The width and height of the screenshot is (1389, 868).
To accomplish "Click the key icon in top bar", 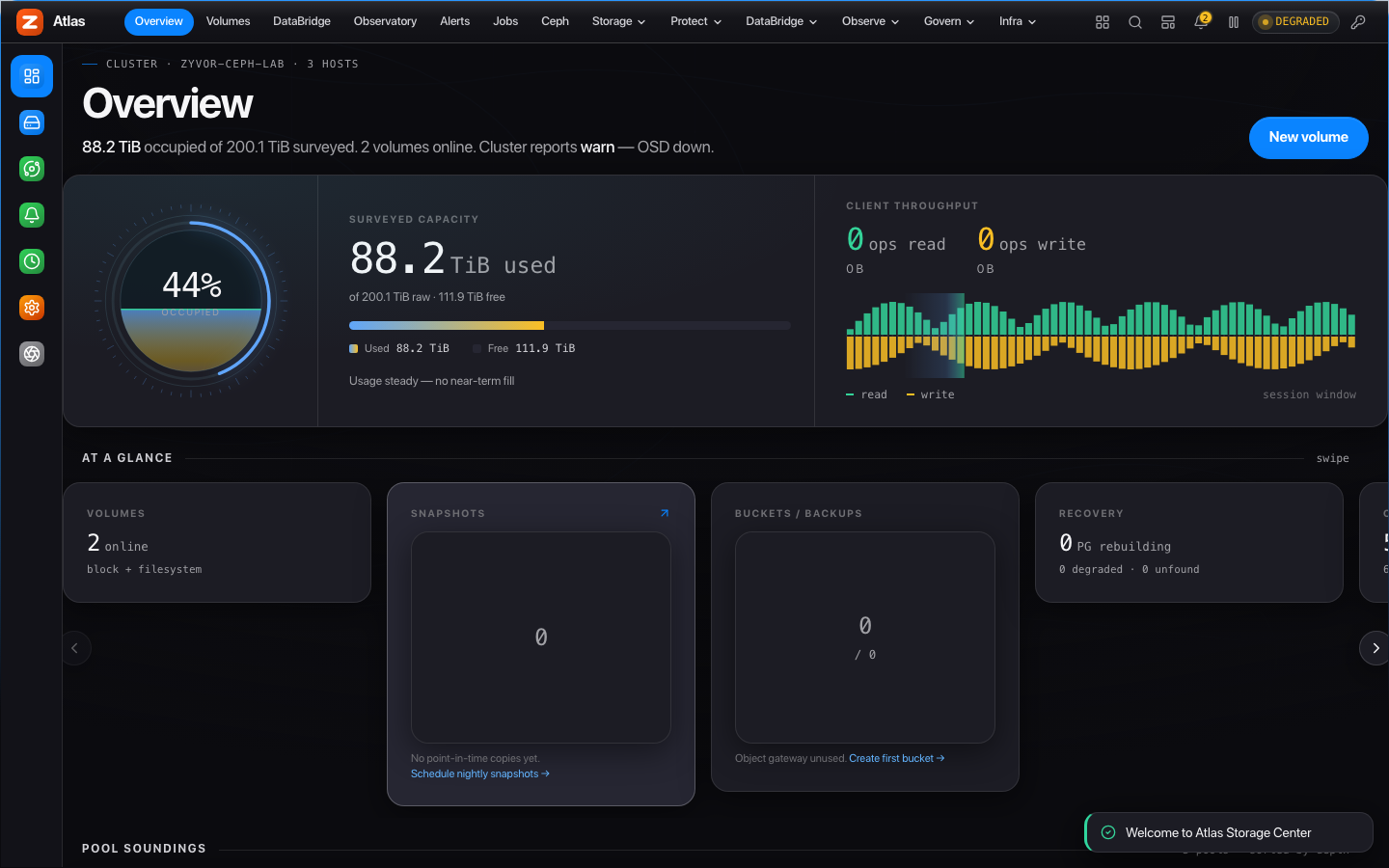I will coord(1358,22).
